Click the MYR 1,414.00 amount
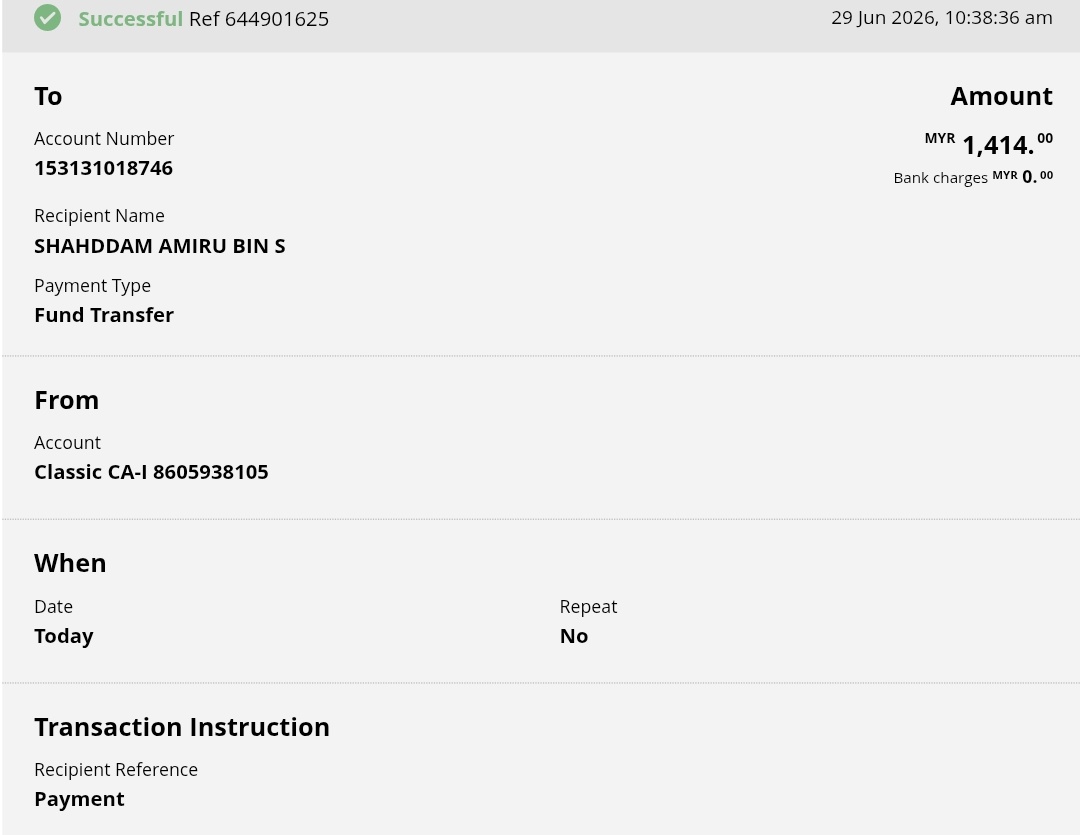Image resolution: width=1080 pixels, height=835 pixels. coord(988,144)
